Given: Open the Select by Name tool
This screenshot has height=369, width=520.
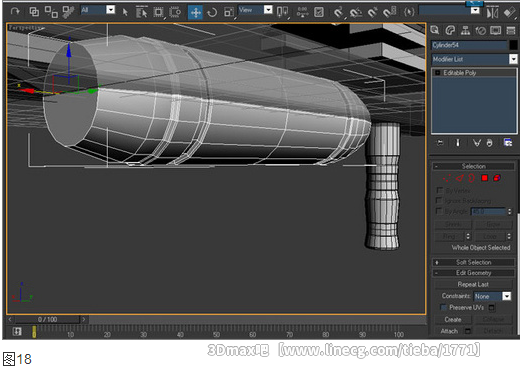Looking at the screenshot, I should click(142, 12).
